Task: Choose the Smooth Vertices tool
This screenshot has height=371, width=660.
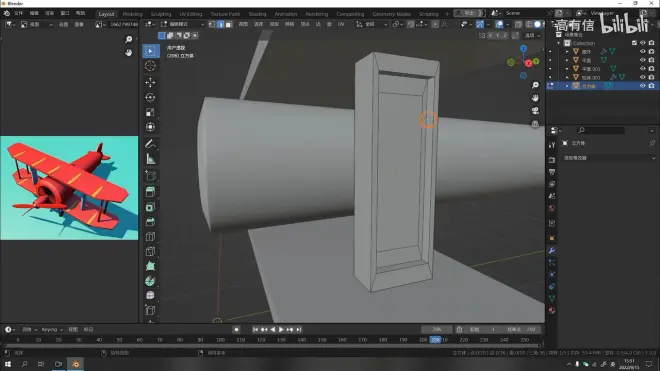Action: [150, 296]
